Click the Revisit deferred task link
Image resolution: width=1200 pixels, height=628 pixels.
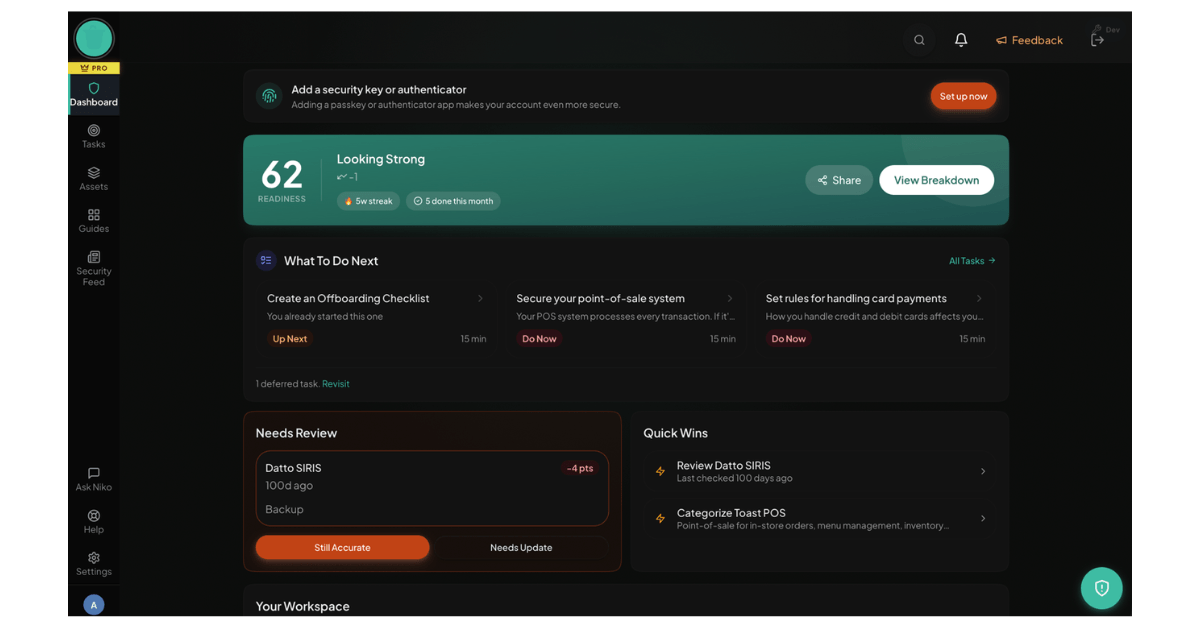336,384
